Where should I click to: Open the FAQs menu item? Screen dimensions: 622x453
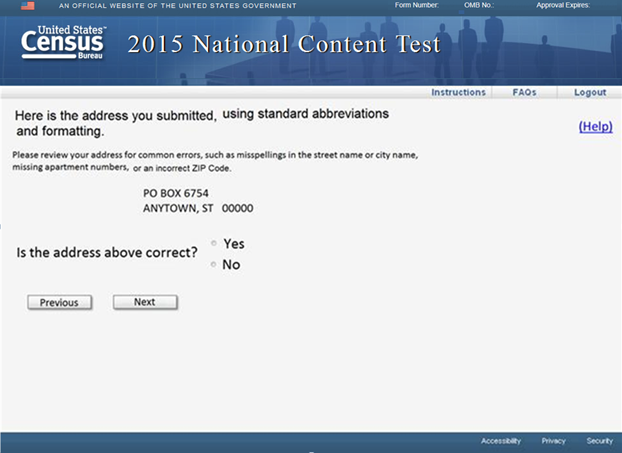click(x=524, y=92)
